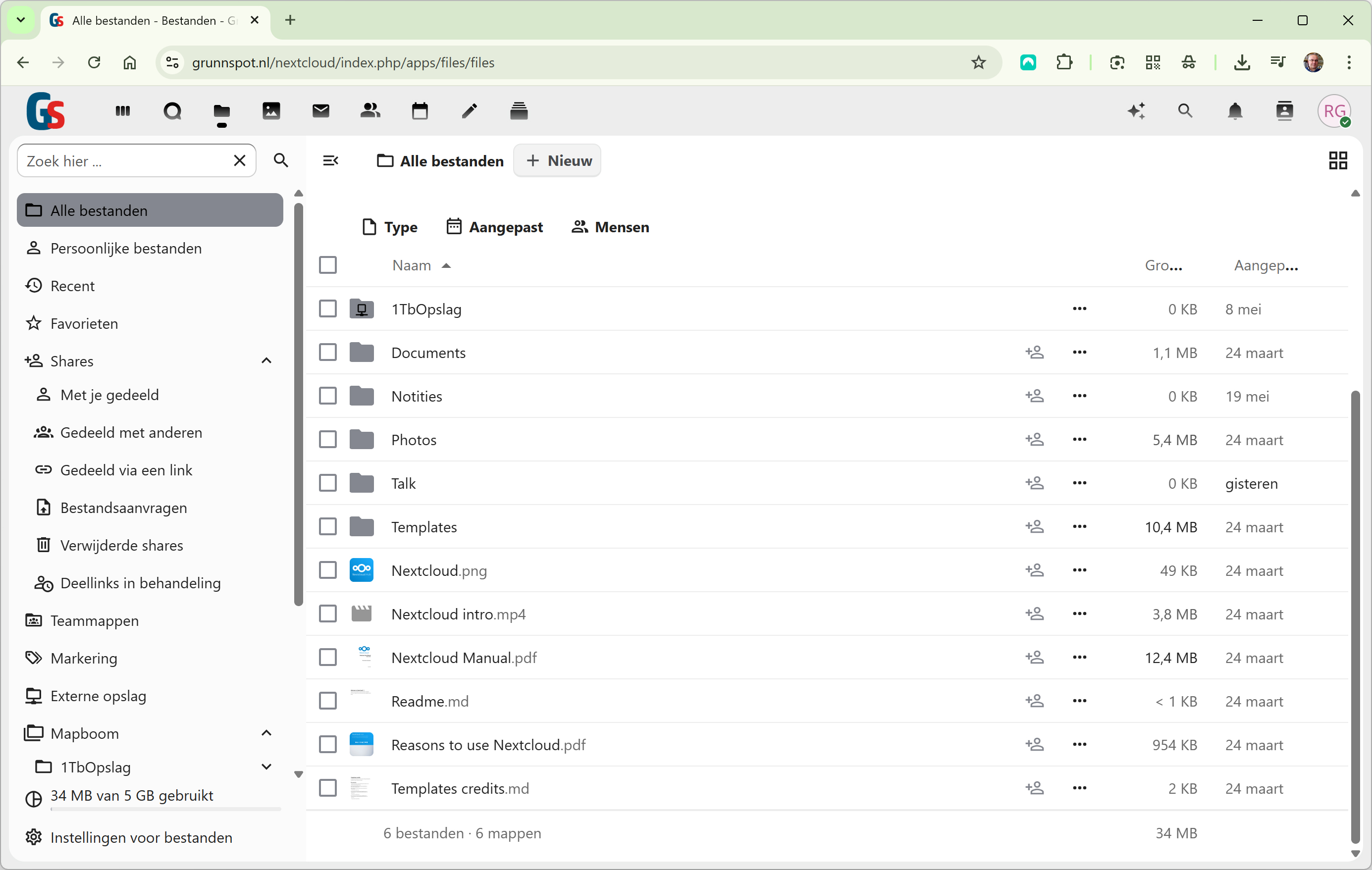The height and width of the screenshot is (870, 1372).
Task: Open Instellingen voor bestanden
Action: click(x=141, y=837)
